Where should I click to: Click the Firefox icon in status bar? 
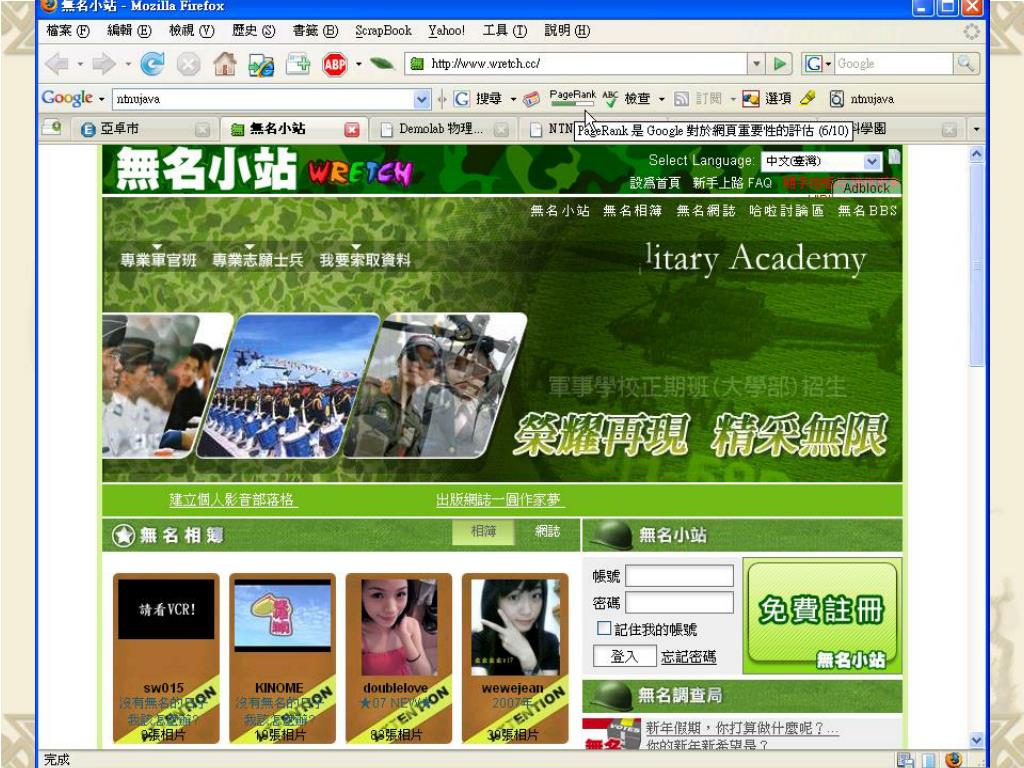[953, 759]
